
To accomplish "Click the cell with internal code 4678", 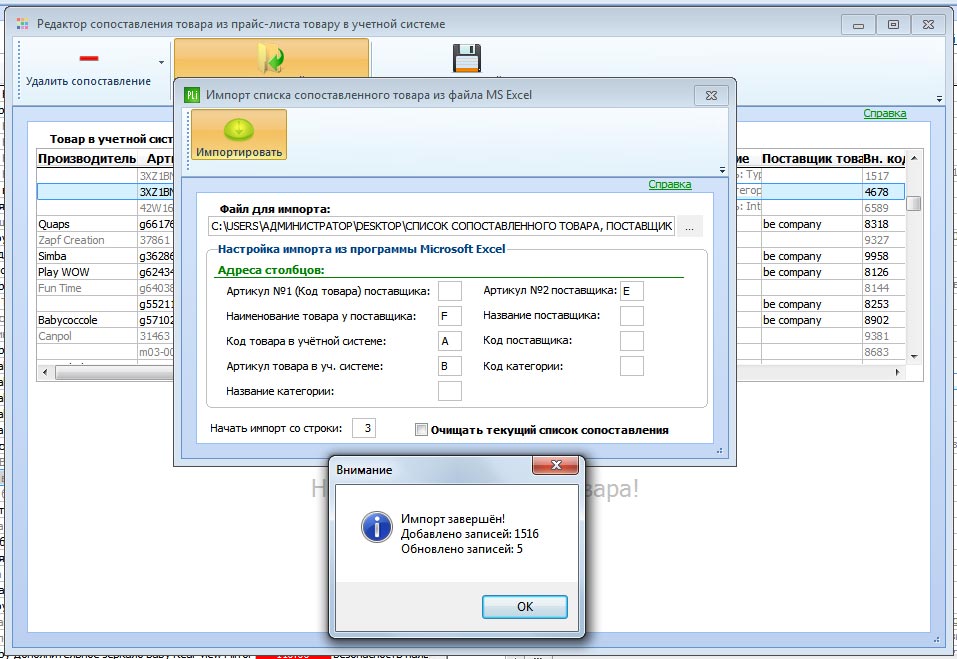I will click(884, 192).
